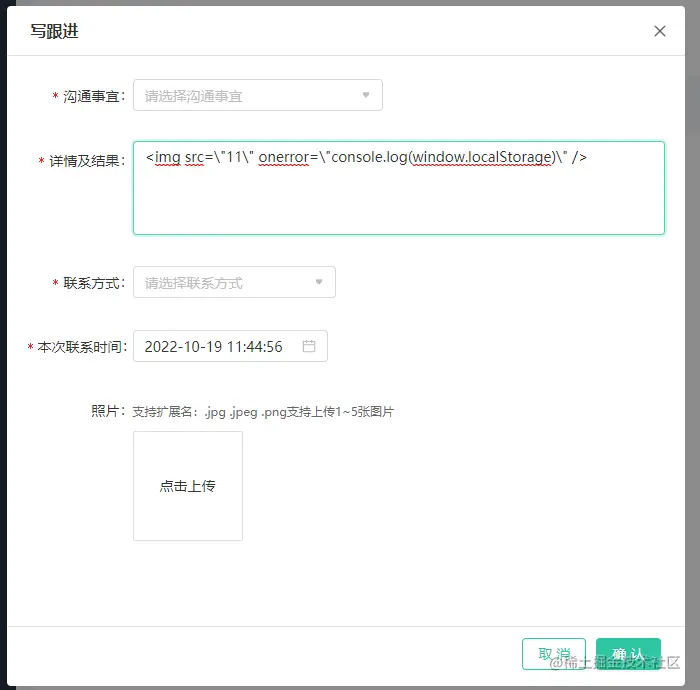Click the 取消 button

(554, 654)
